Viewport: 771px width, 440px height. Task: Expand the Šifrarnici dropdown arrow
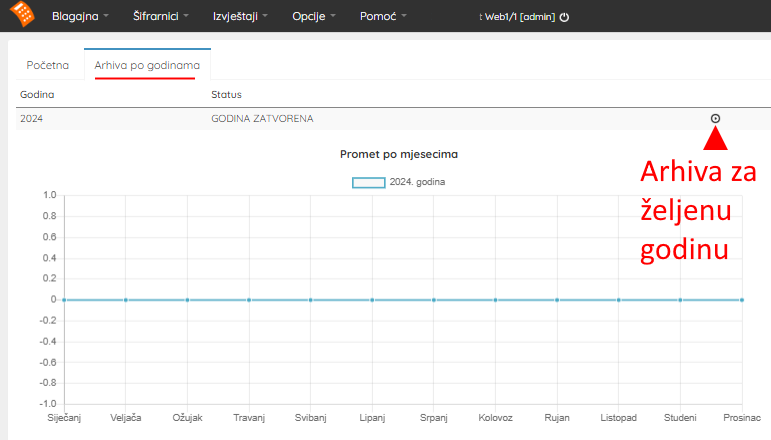point(186,16)
